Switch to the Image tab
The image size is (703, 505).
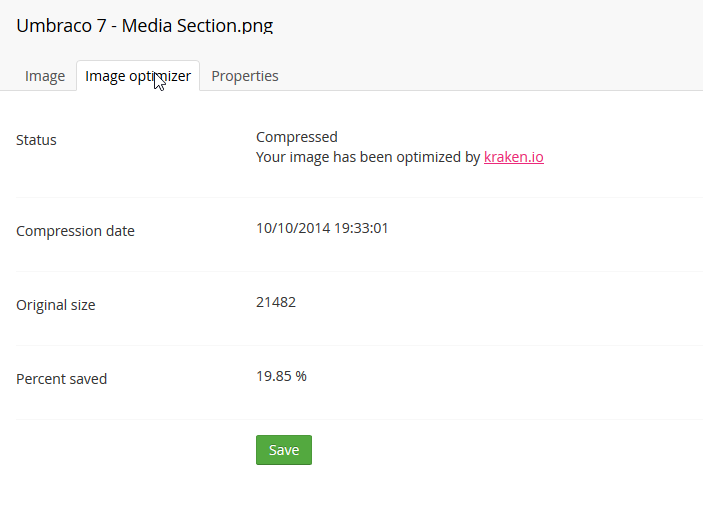(x=45, y=76)
